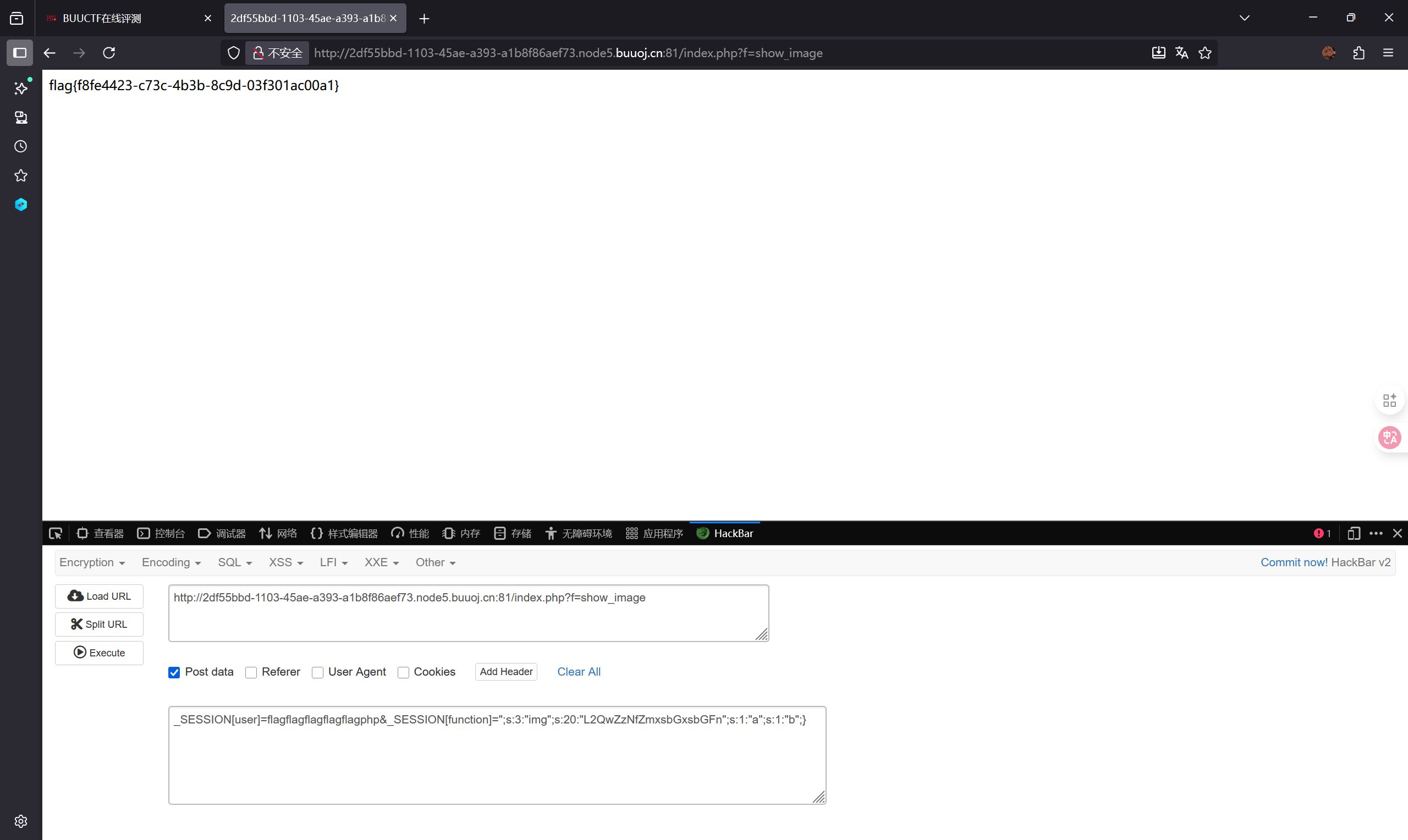Enable the Cookies checkbox
The width and height of the screenshot is (1408, 840).
[403, 672]
